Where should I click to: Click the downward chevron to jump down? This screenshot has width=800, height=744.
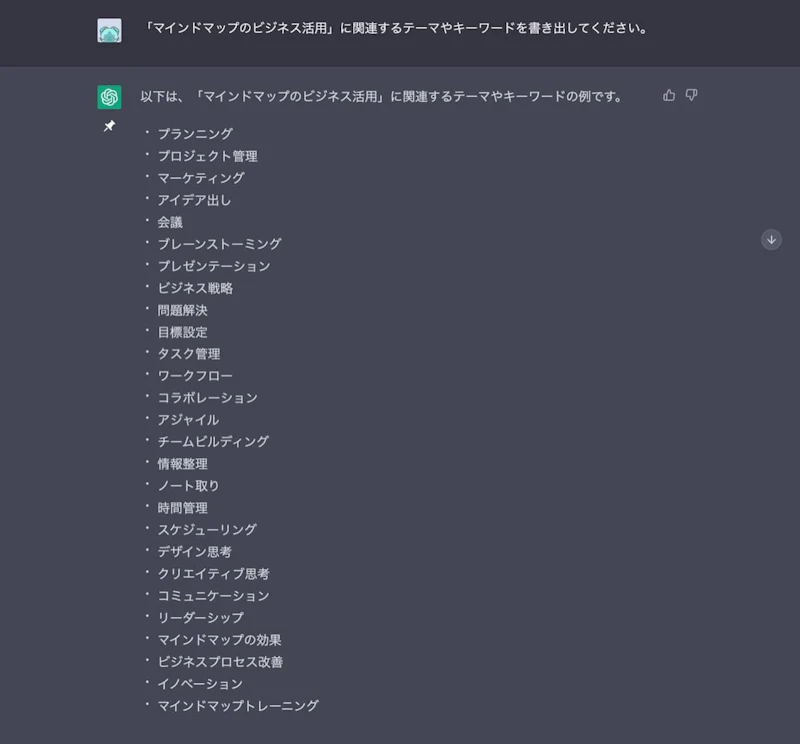coord(771,238)
